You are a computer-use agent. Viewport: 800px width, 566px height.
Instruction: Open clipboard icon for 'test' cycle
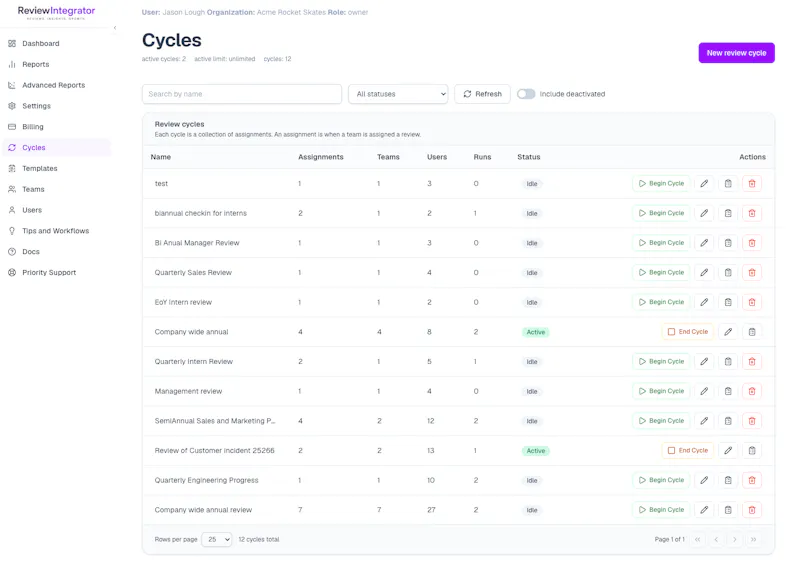728,184
